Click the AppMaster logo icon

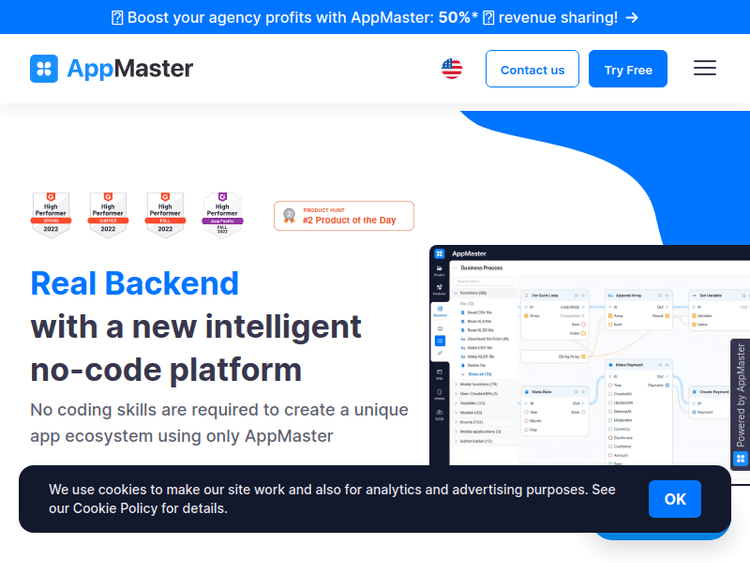point(44,69)
